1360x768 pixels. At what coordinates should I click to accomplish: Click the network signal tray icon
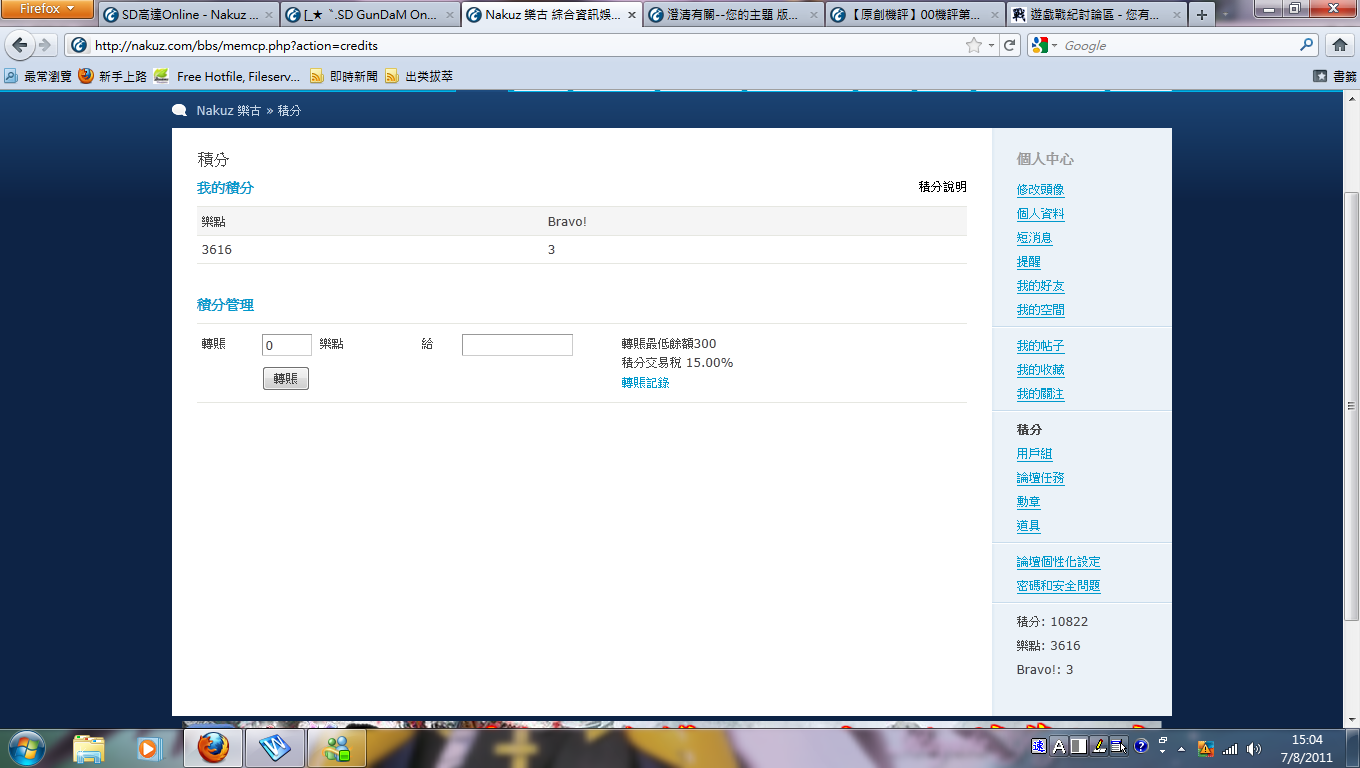tap(1230, 748)
